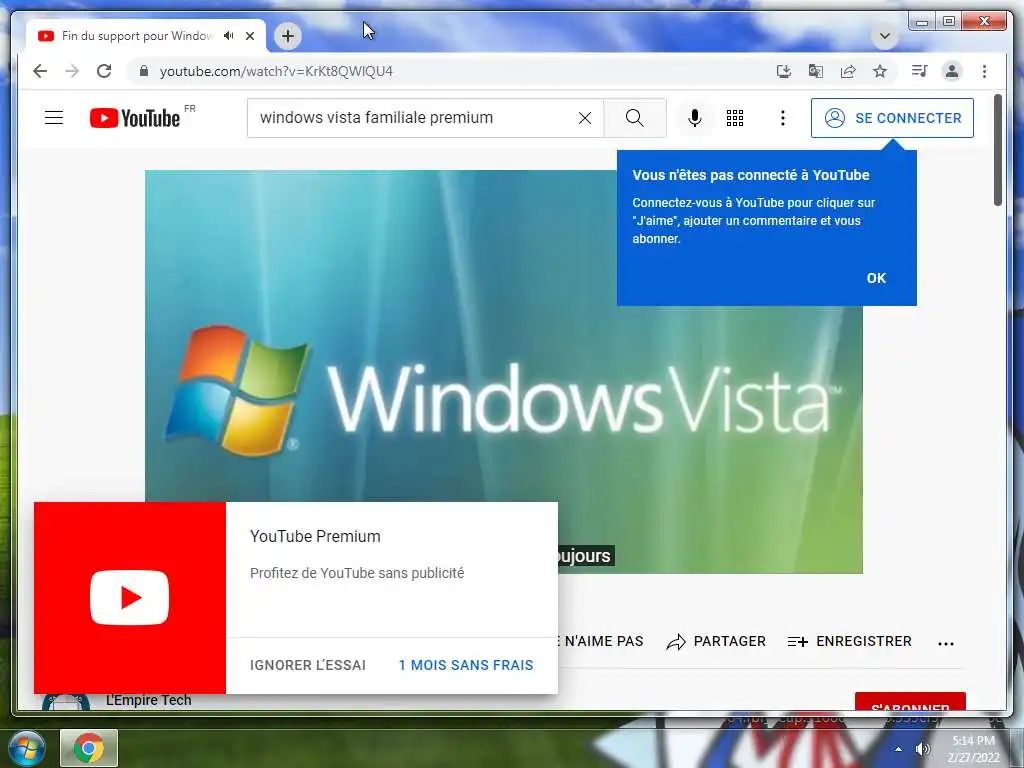This screenshot has height=768, width=1024.
Task: Reload the YouTube page
Action: point(104,71)
